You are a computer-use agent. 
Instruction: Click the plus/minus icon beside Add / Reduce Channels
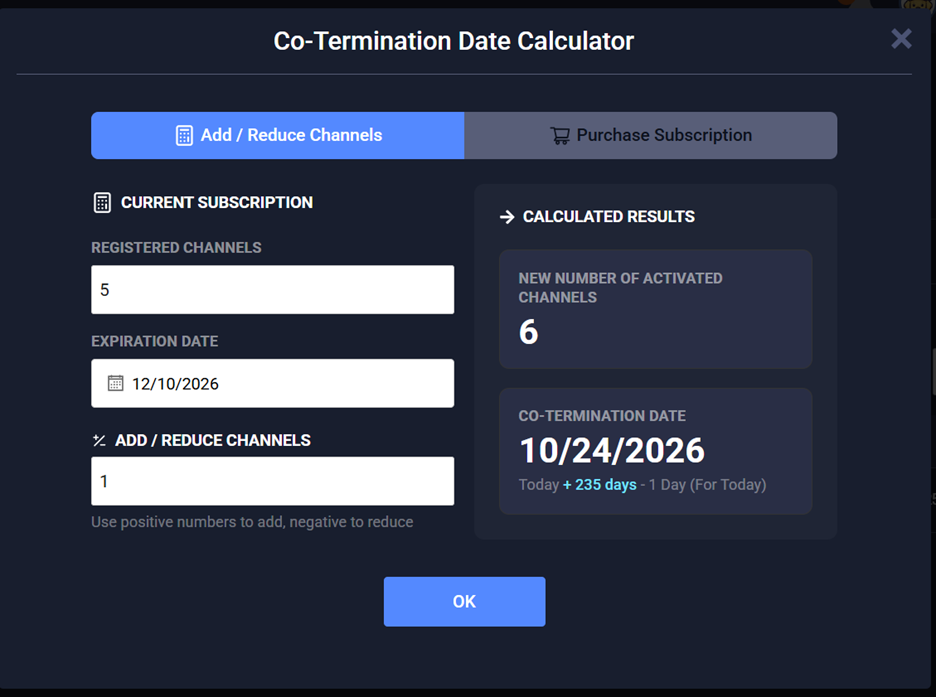(x=99, y=440)
